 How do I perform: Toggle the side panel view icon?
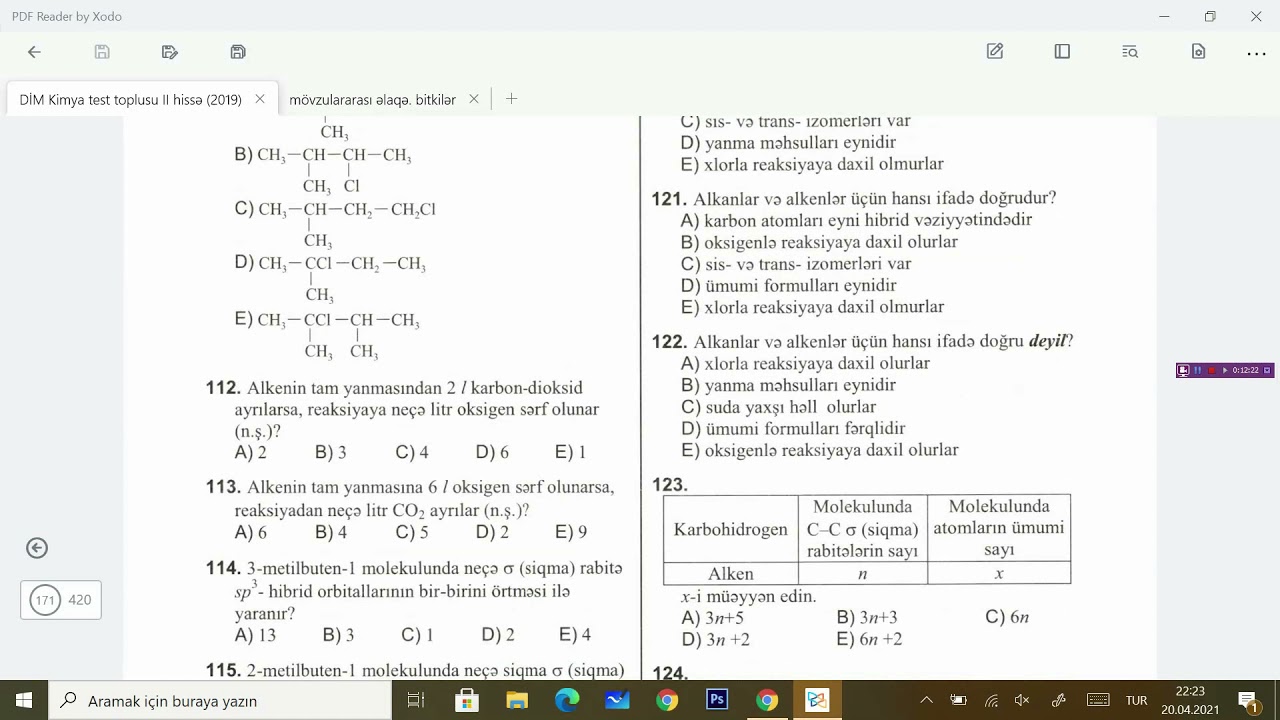tap(1062, 52)
